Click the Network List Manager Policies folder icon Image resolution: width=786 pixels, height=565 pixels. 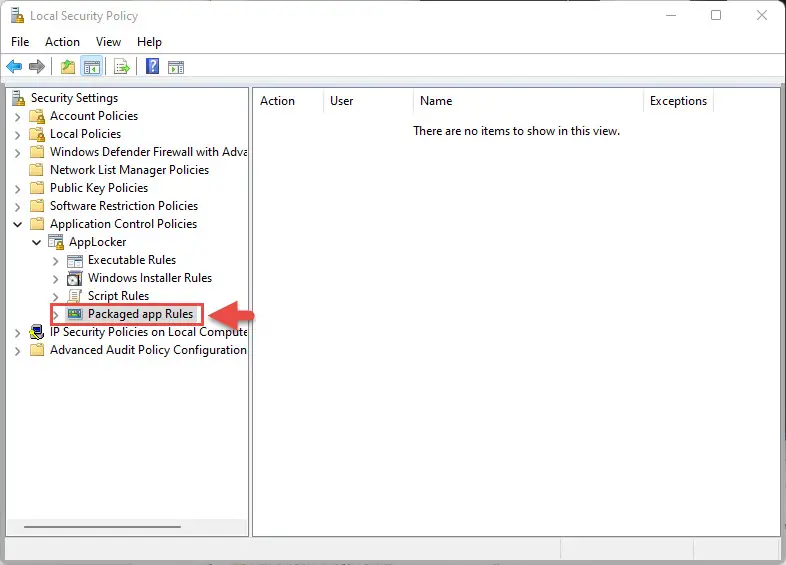click(x=36, y=170)
